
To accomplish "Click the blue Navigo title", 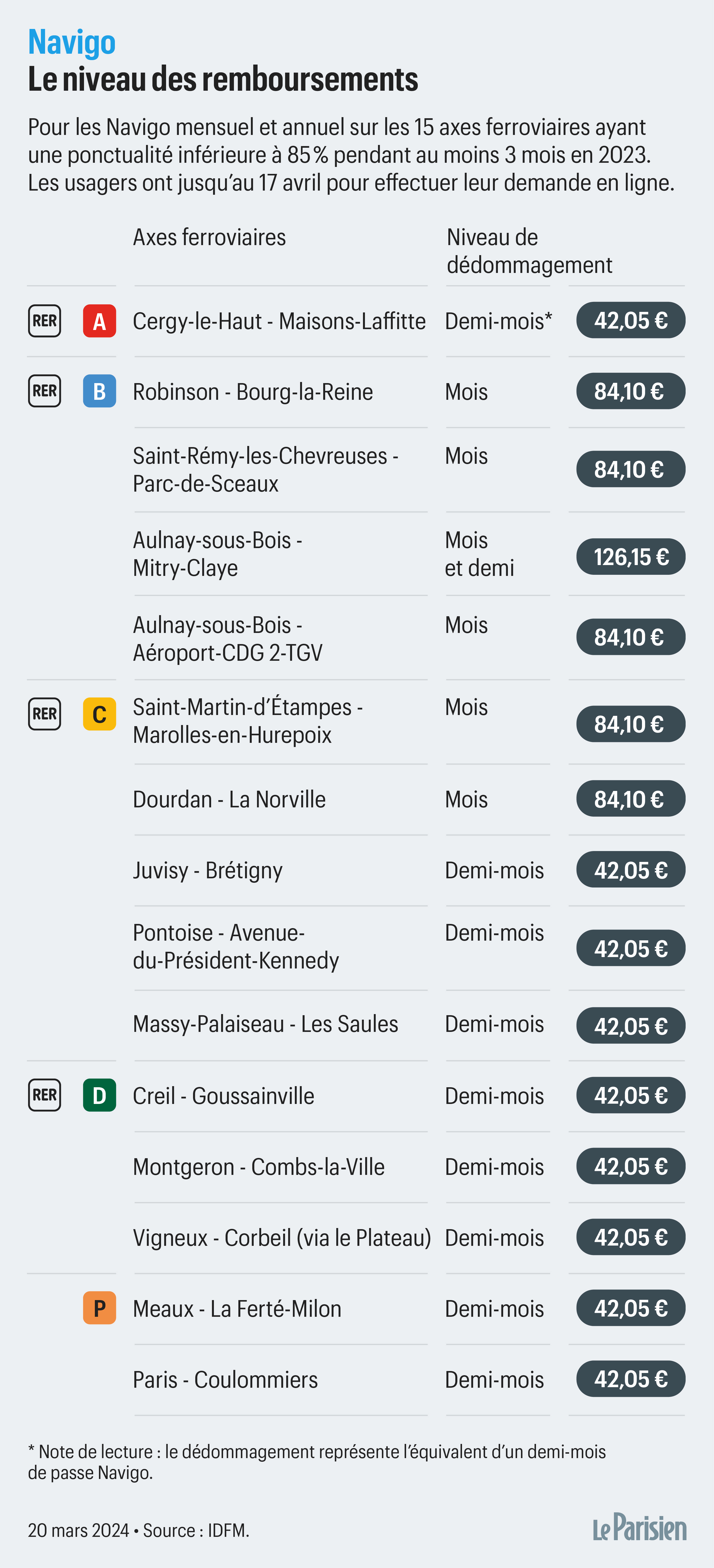I will coord(72,42).
